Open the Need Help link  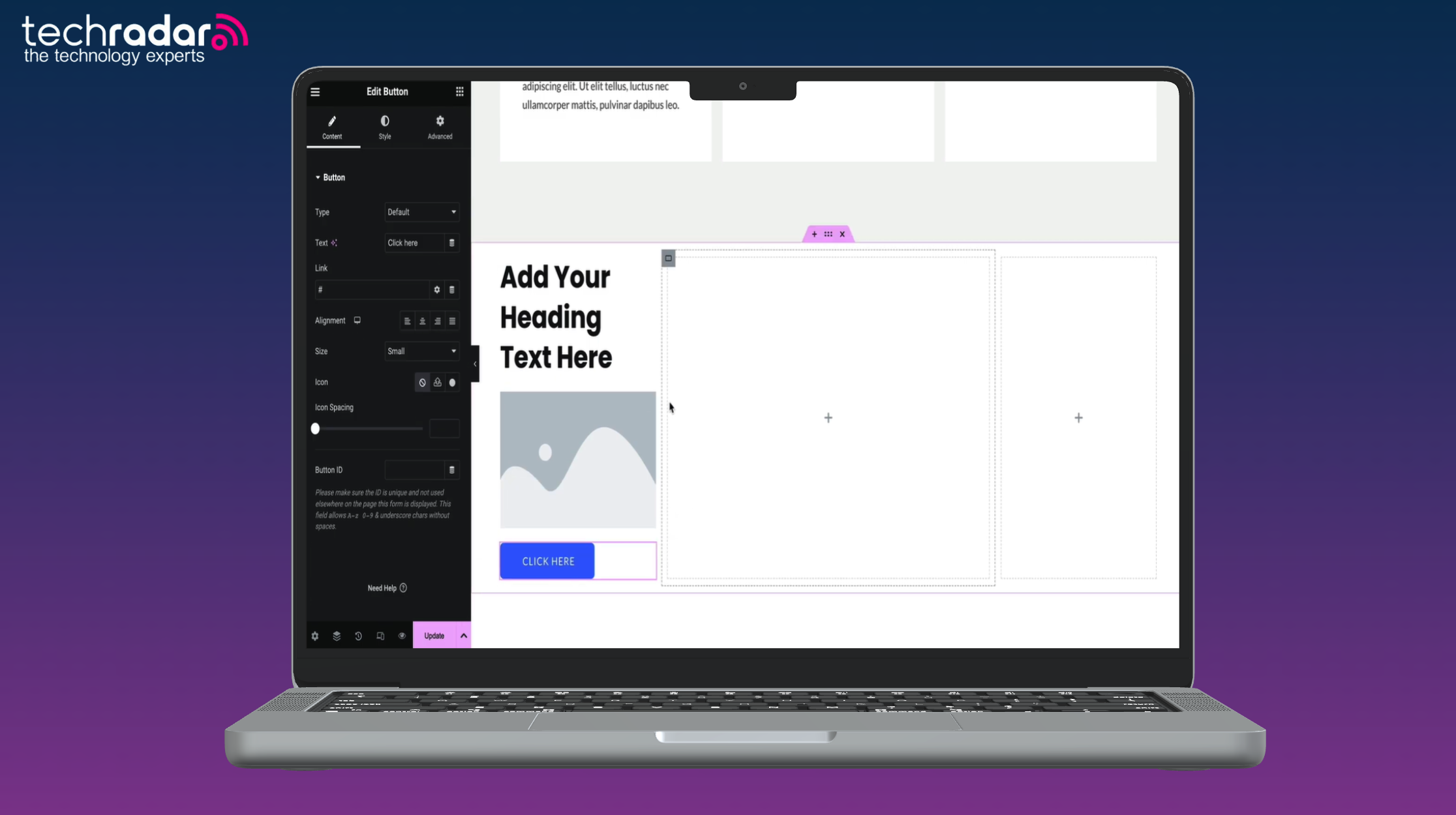386,587
